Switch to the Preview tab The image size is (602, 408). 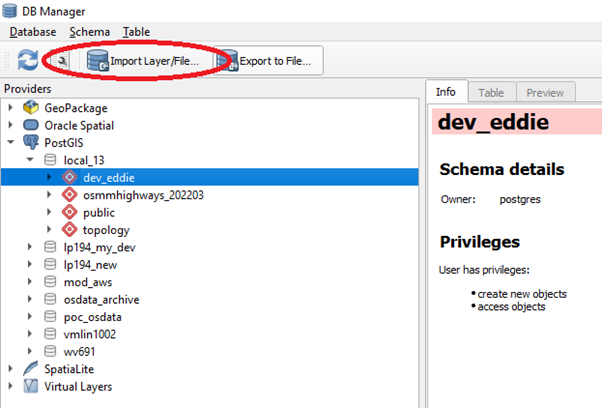pyautogui.click(x=545, y=92)
